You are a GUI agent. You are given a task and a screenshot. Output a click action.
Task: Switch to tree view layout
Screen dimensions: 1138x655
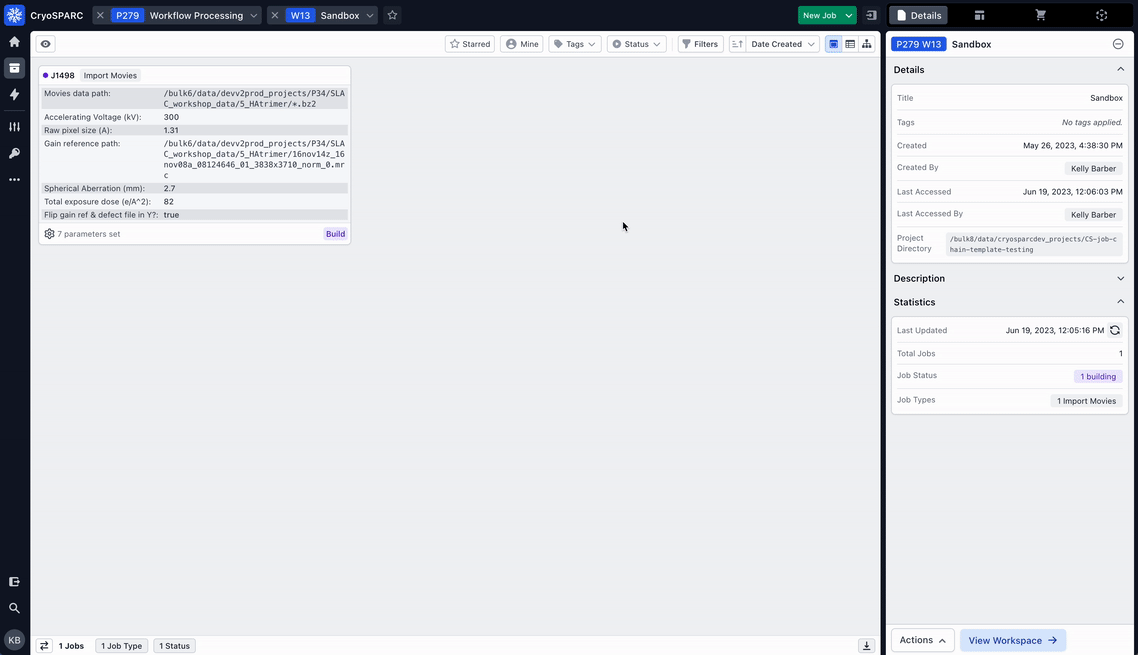866,44
